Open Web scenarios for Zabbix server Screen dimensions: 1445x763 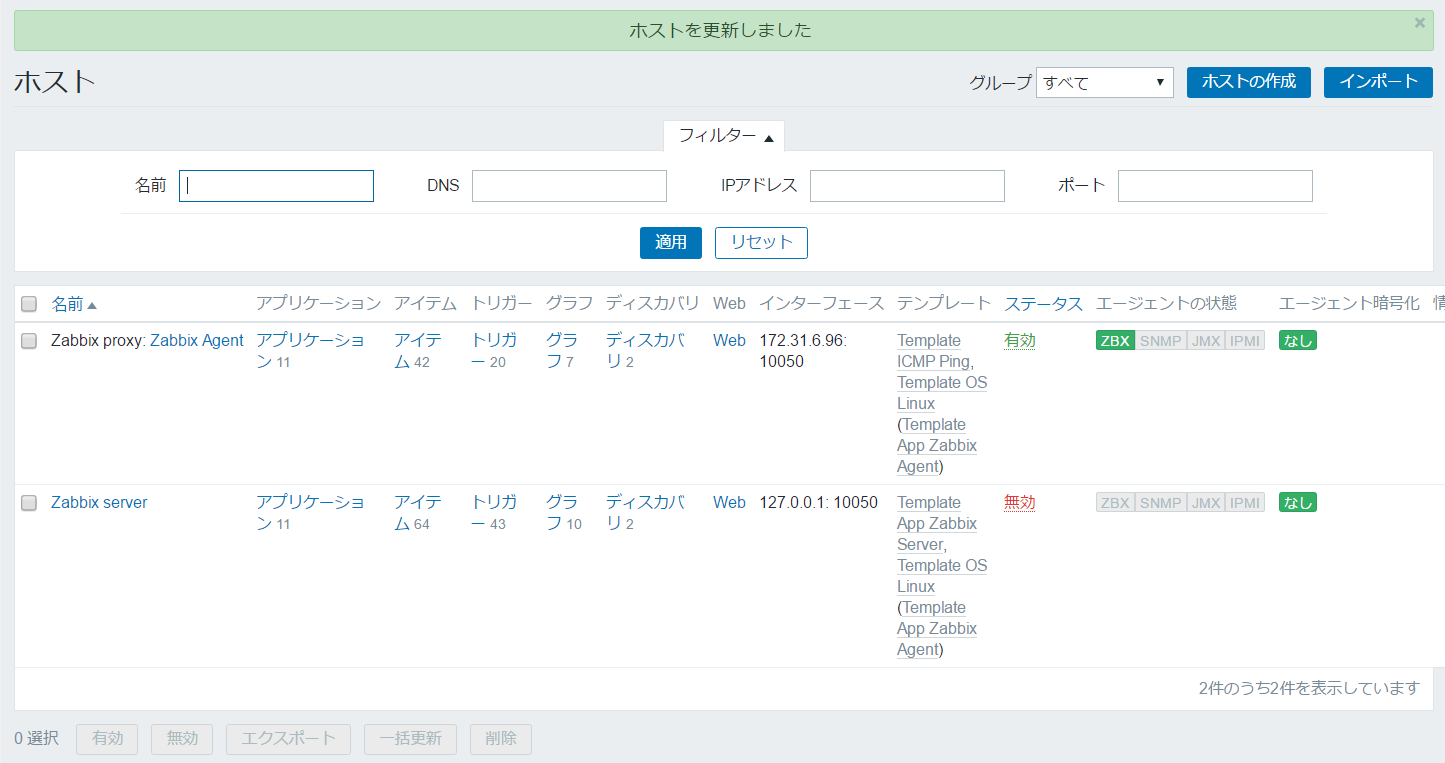[729, 503]
